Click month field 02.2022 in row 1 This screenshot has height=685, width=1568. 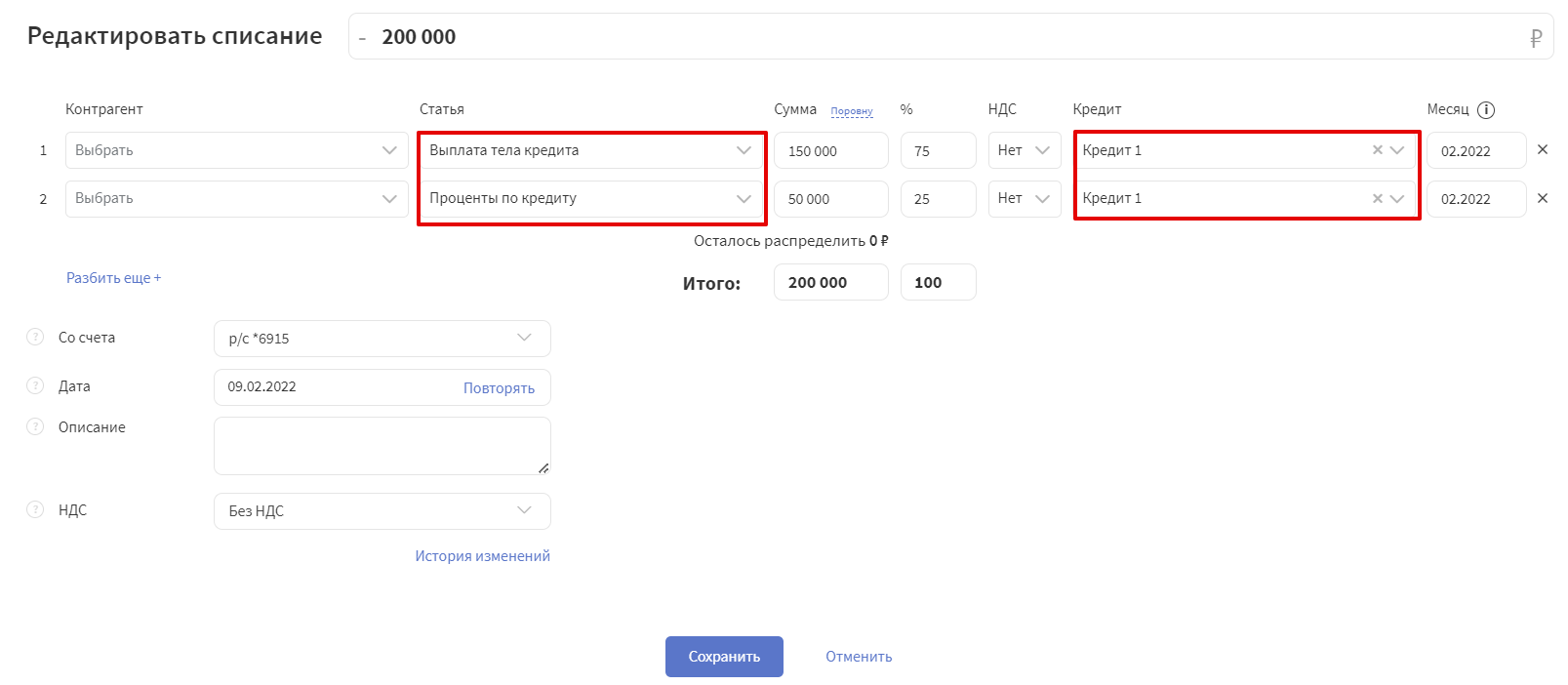click(1476, 150)
